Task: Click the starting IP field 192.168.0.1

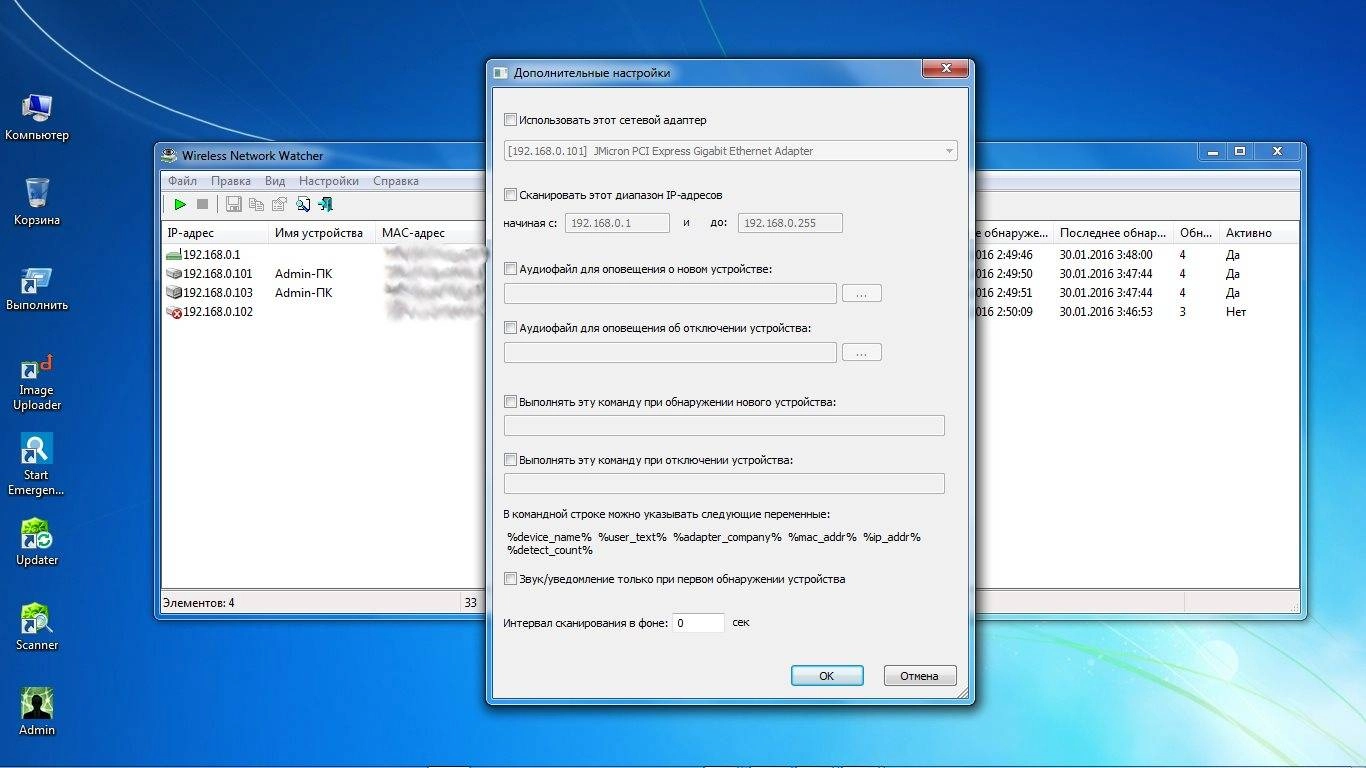Action: point(617,223)
